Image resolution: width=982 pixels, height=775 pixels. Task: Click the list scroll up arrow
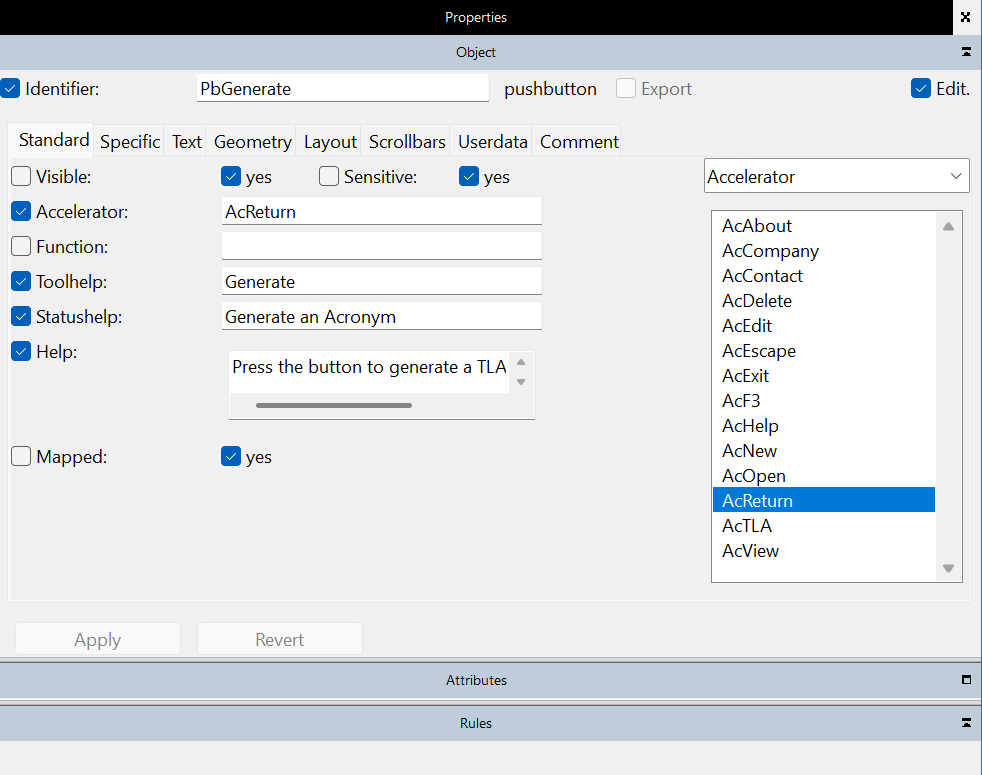point(948,227)
